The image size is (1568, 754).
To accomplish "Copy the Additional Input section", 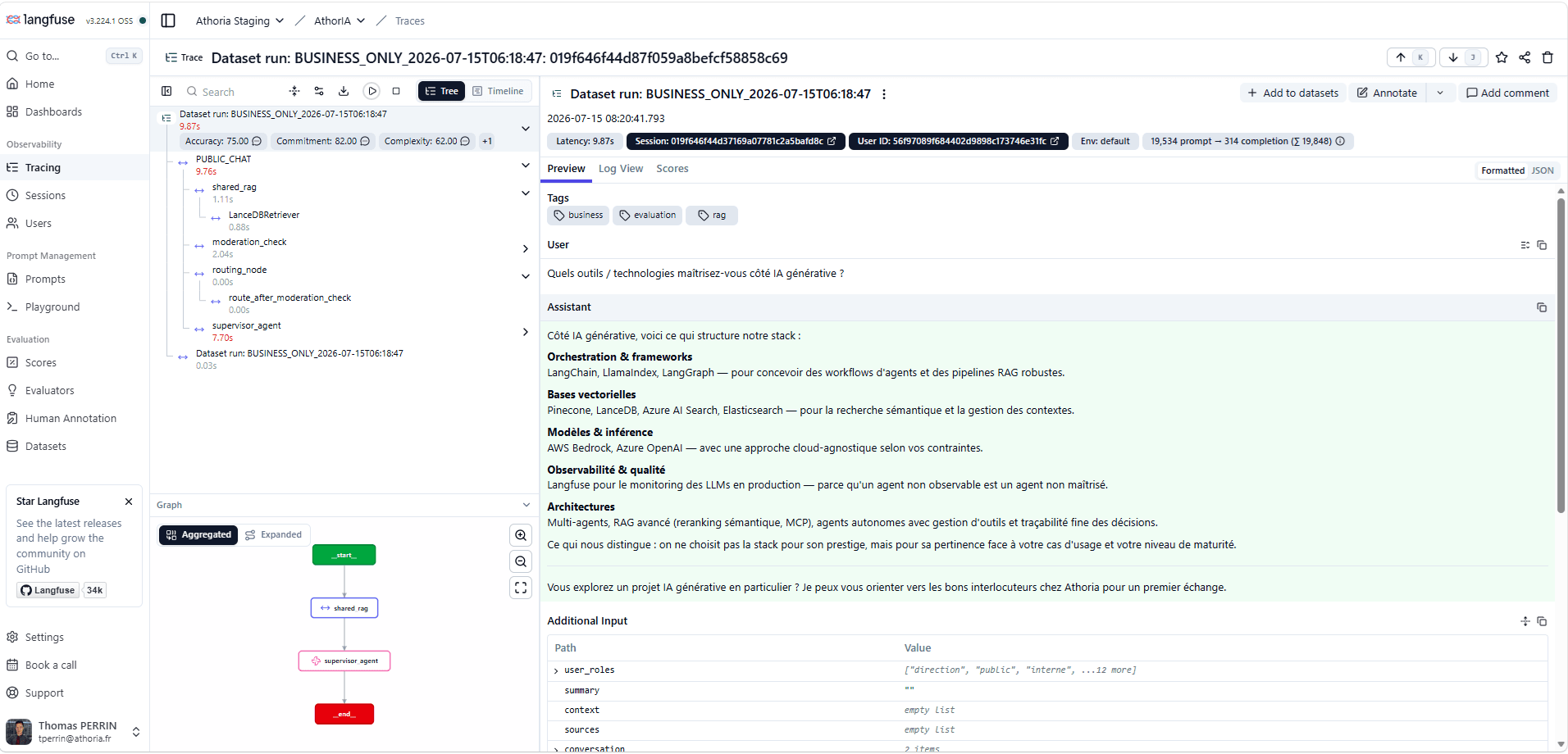I will pos(1542,621).
